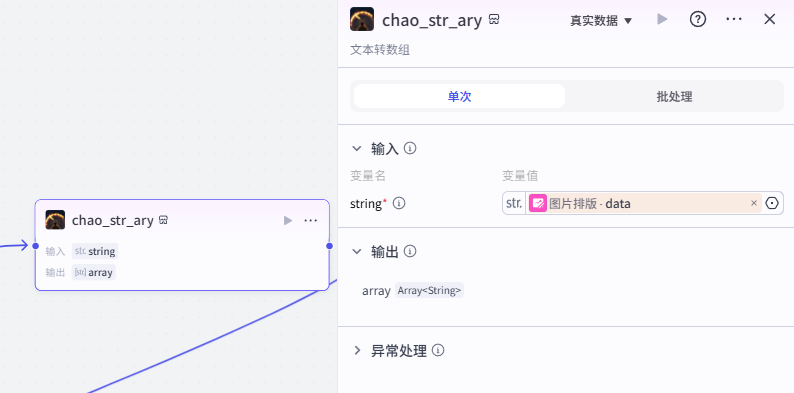Switch to the 批处理 tab
The width and height of the screenshot is (794, 393).
tap(674, 96)
